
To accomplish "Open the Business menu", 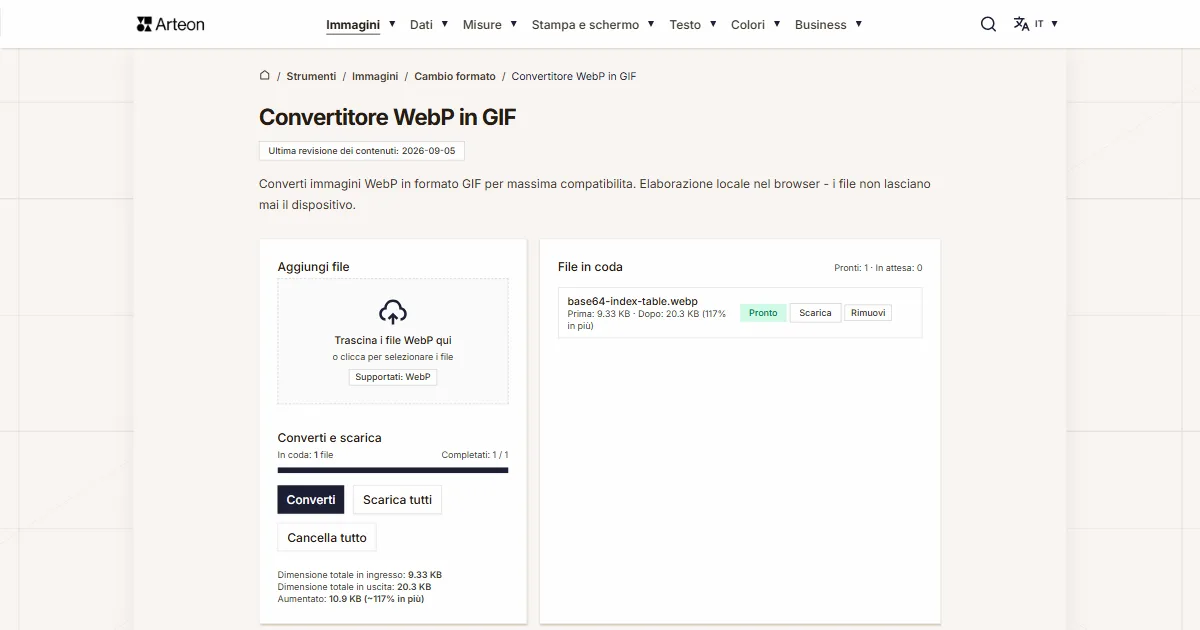I will pos(821,25).
